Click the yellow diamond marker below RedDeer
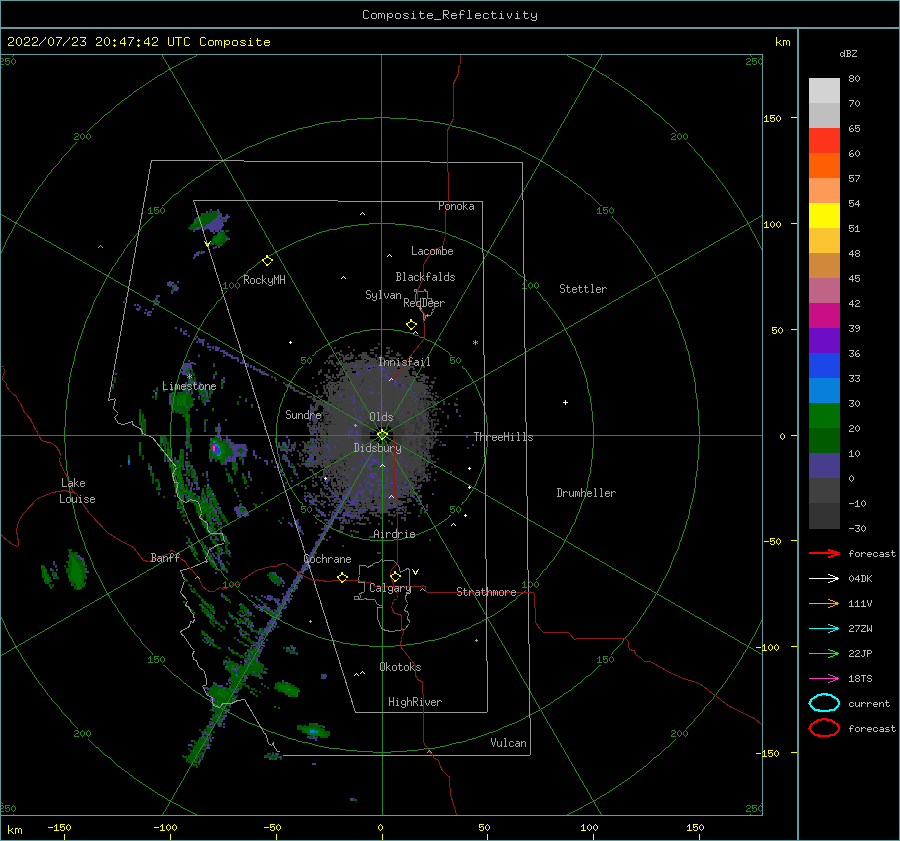Image resolution: width=900 pixels, height=841 pixels. [411, 325]
